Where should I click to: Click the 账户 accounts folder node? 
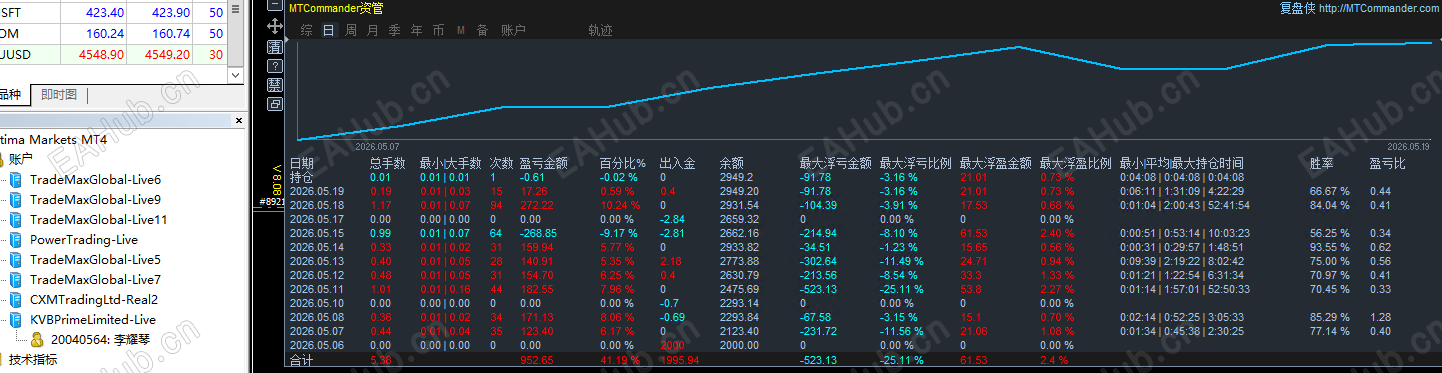point(20,159)
